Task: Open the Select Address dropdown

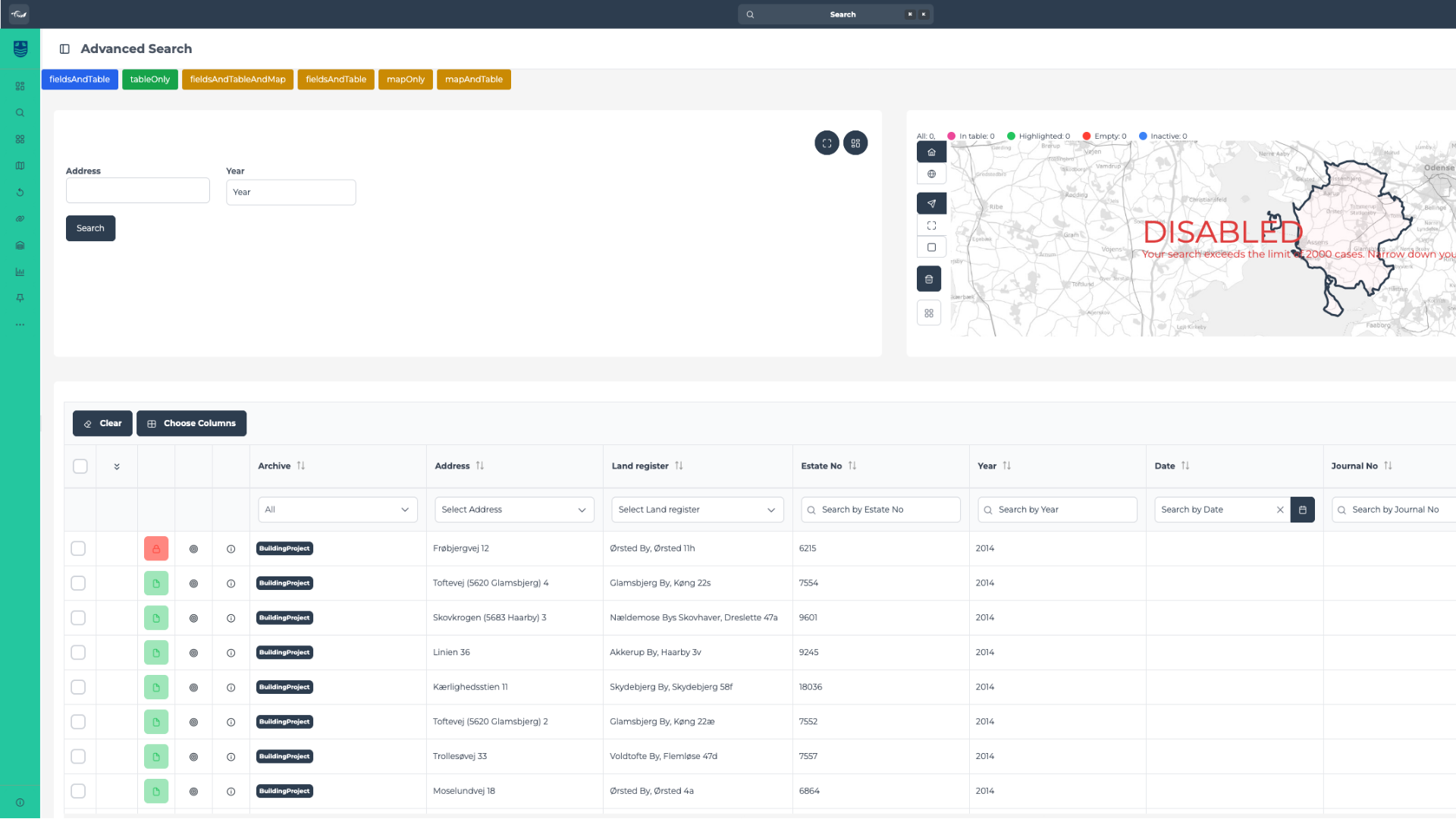Action: point(514,510)
